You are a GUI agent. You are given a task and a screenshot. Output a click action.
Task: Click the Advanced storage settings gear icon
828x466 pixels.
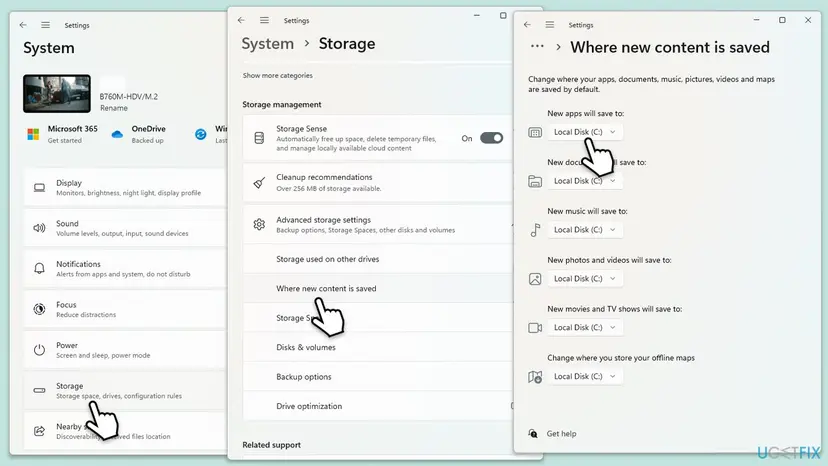point(259,225)
